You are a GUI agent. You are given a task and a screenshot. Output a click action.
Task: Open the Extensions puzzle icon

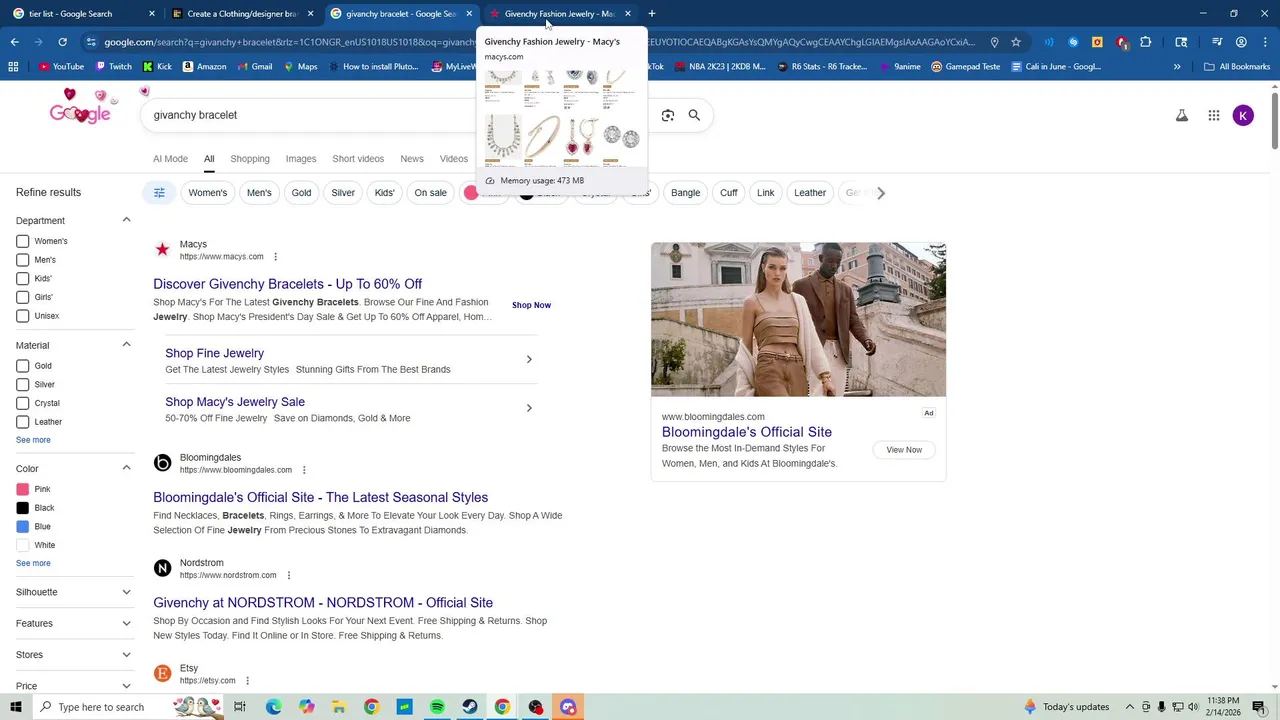(1146, 42)
